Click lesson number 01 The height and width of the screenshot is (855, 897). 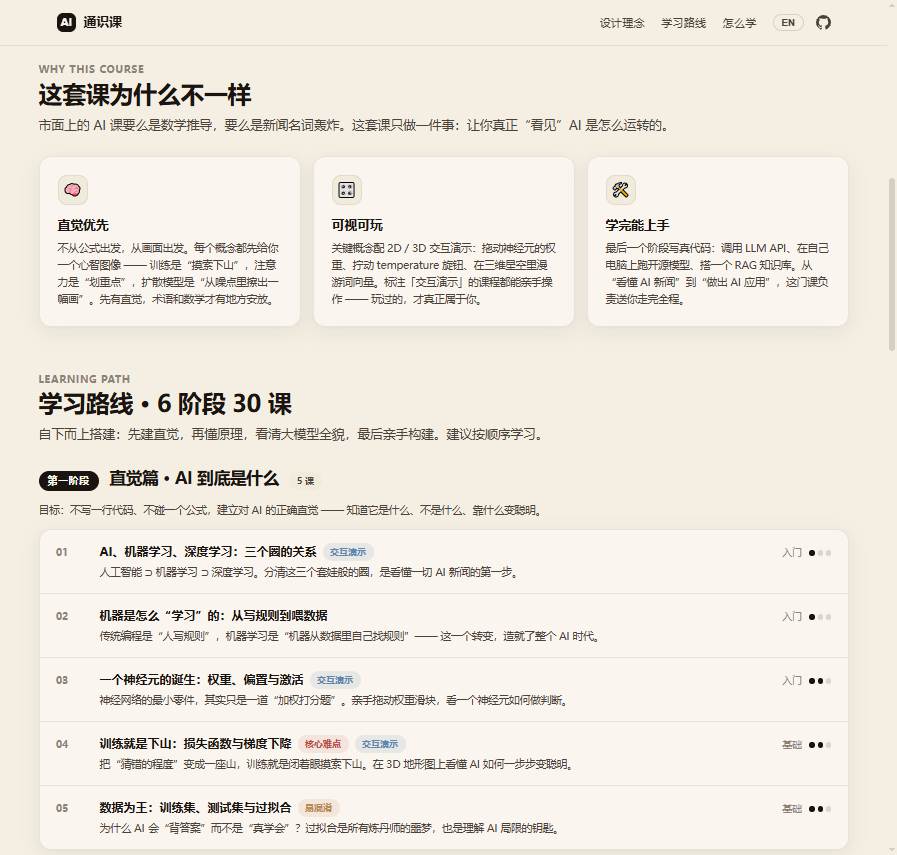point(62,552)
